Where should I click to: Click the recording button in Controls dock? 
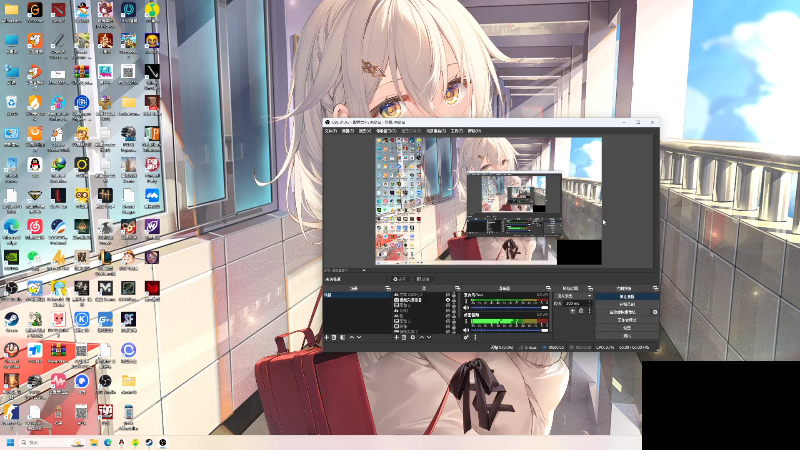[x=627, y=304]
